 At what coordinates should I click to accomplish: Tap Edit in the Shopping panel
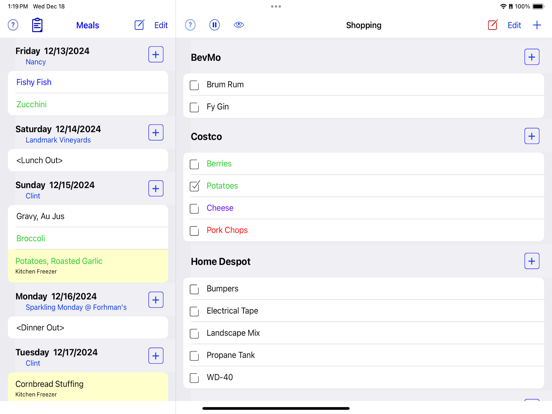(x=514, y=25)
